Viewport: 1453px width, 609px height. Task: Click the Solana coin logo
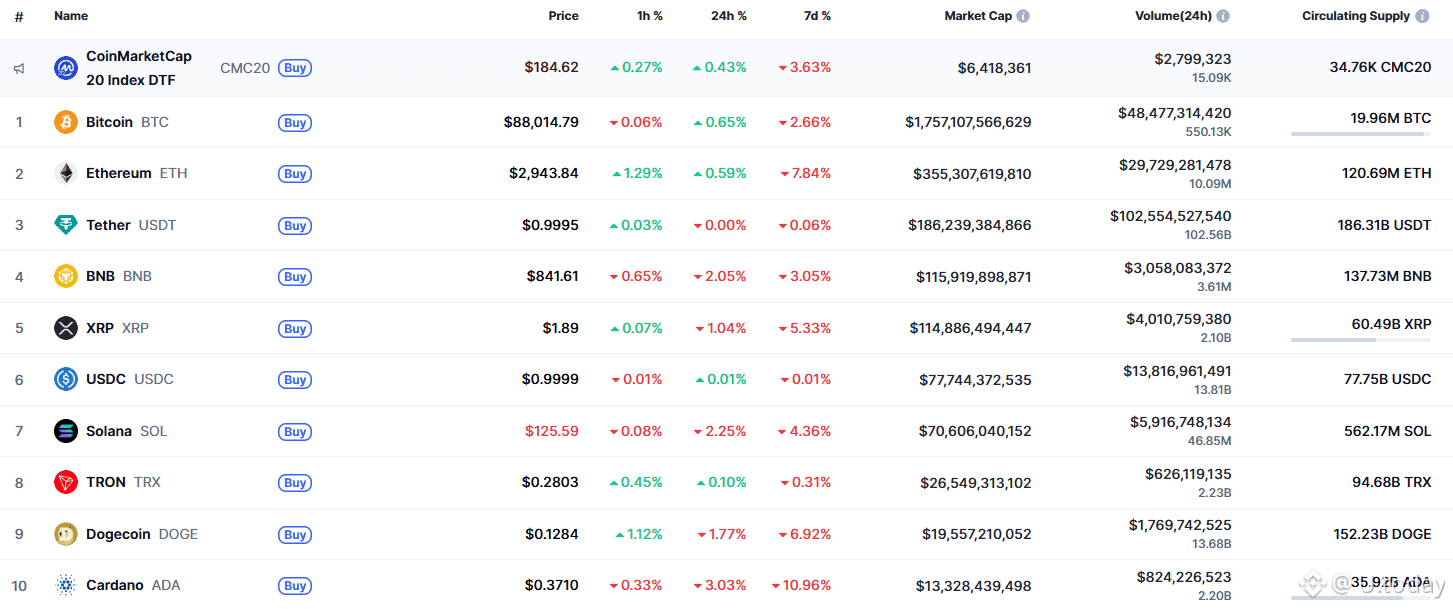point(65,431)
